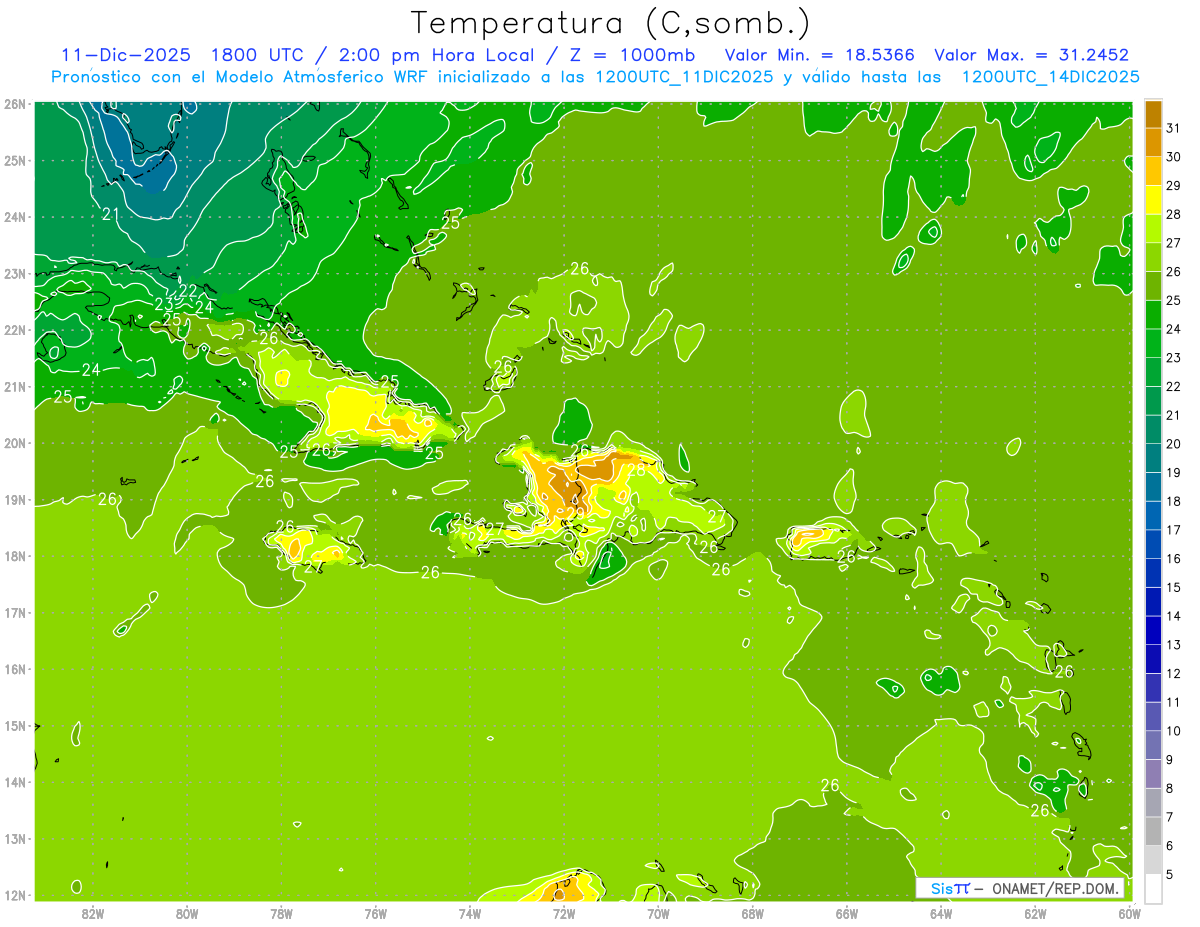Click the dark blue swatch between 14 and 15
The width and height of the screenshot is (1200, 927).
tap(1153, 602)
